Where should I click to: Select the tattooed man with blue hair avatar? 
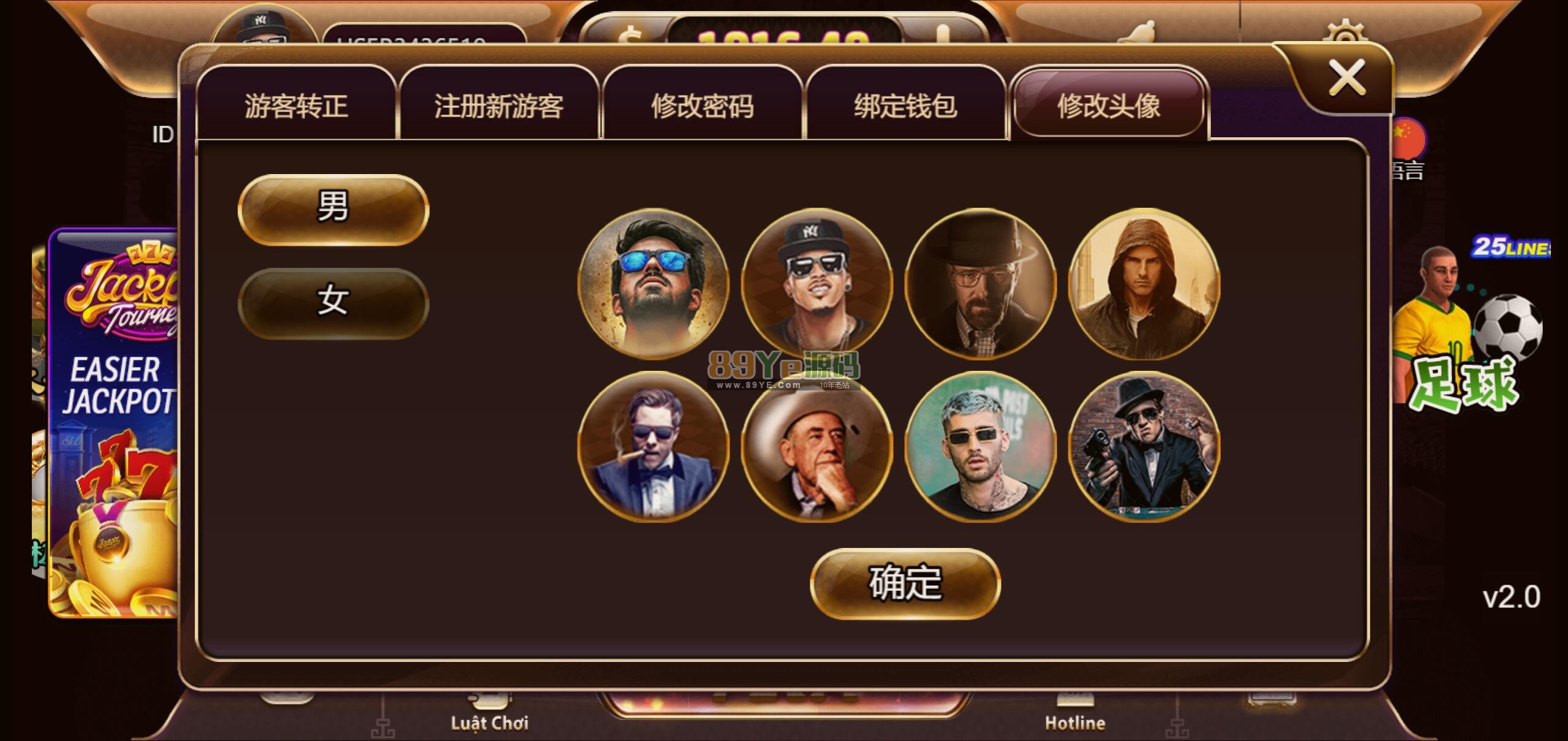tap(981, 447)
